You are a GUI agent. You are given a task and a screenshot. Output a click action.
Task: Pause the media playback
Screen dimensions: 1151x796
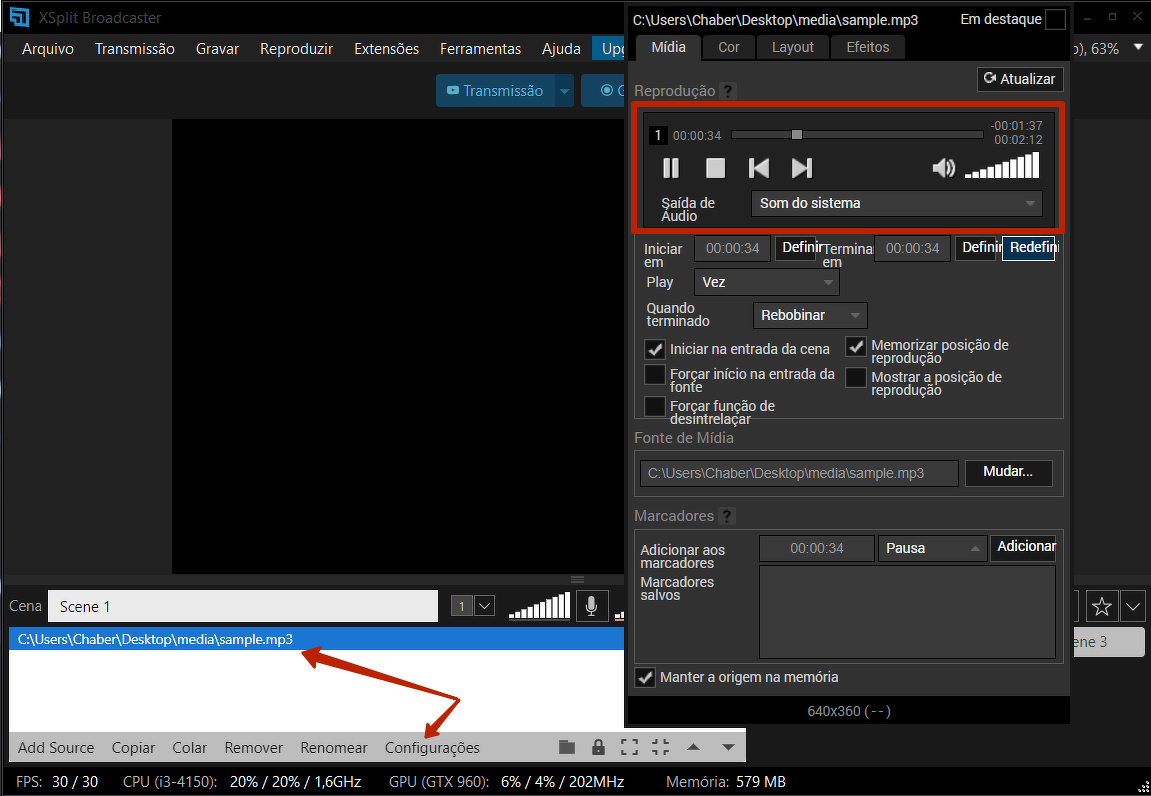click(x=671, y=168)
